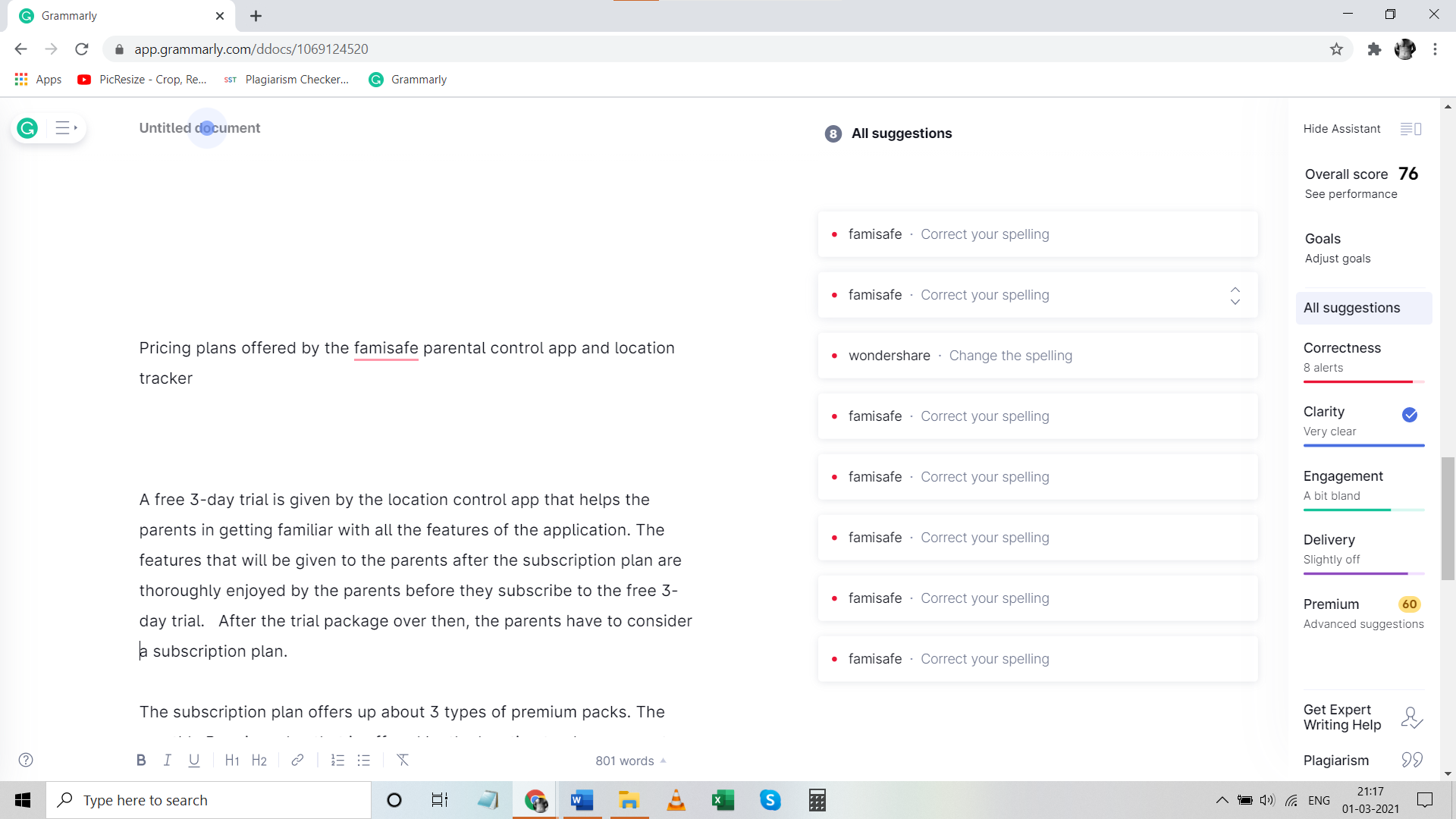Insert link with toolbar link icon
Screen dimensions: 1456x819
tap(297, 760)
